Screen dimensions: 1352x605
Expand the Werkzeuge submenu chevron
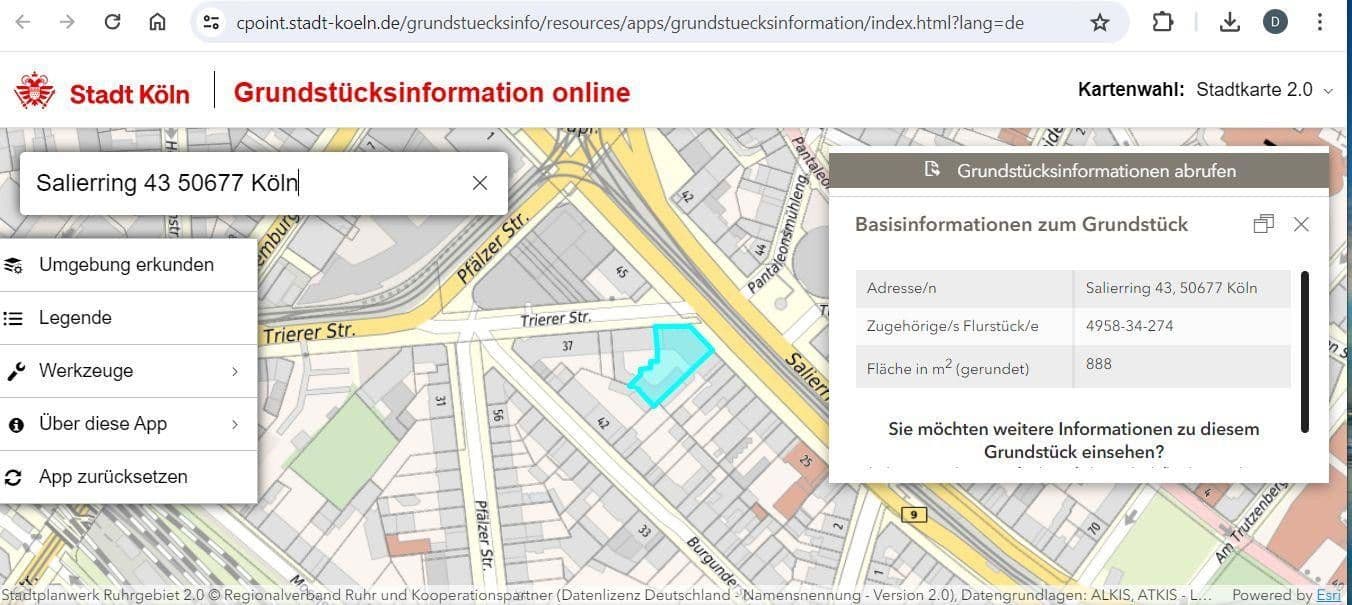coord(235,370)
